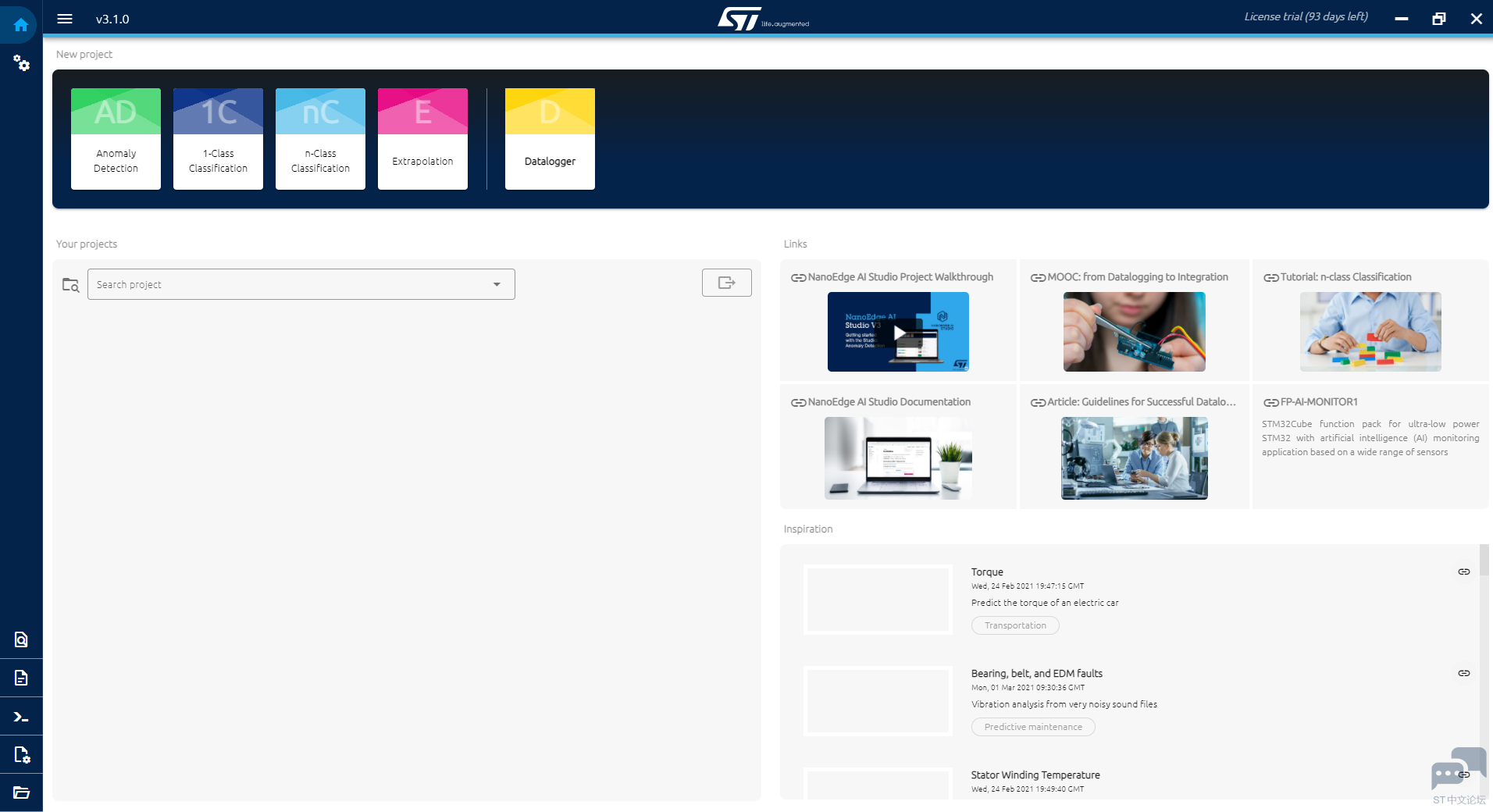Open the terminal console icon in sidebar
The image size is (1493, 812).
pos(21,717)
